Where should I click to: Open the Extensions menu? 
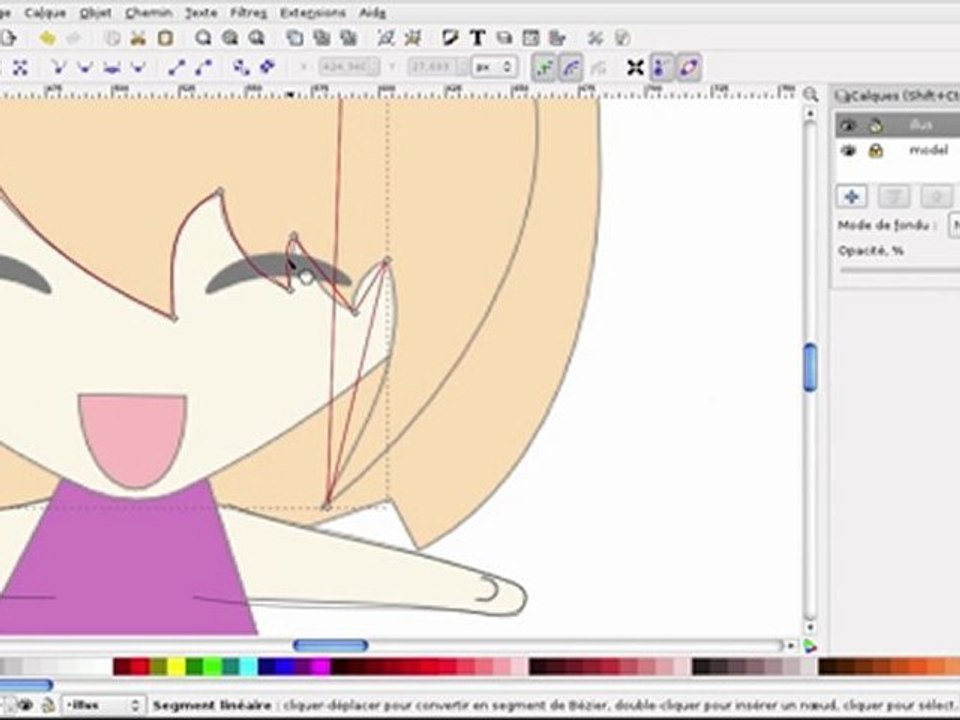coord(312,12)
